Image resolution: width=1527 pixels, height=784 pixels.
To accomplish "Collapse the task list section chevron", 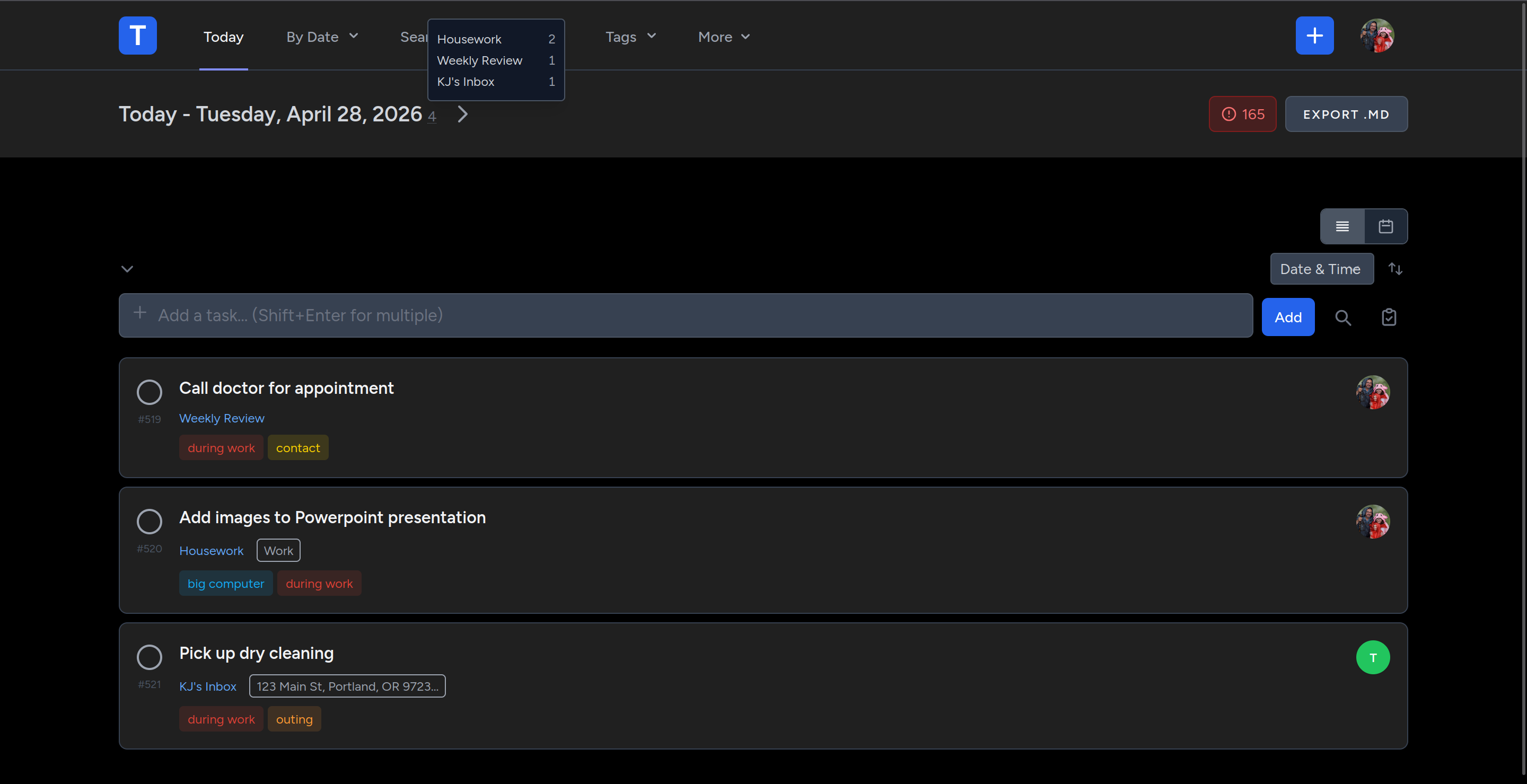I will [127, 268].
